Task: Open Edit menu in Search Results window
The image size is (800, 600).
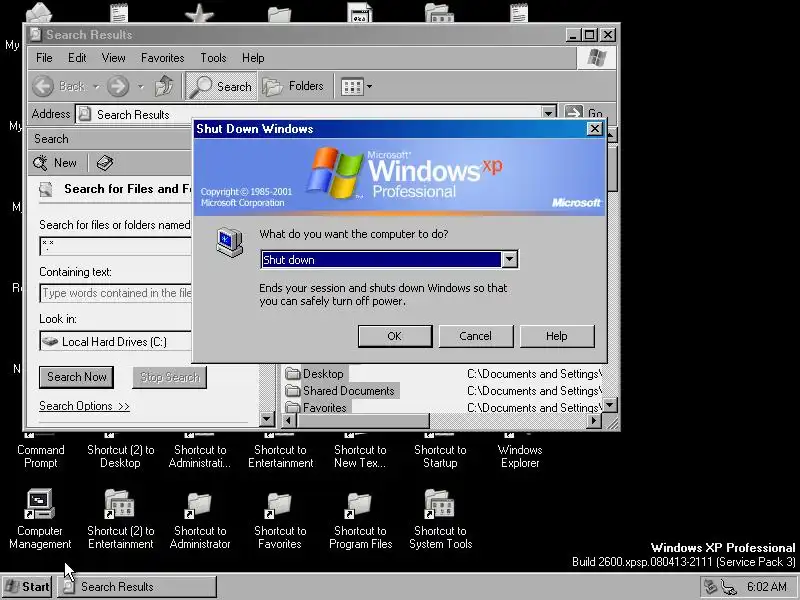Action: pos(77,58)
